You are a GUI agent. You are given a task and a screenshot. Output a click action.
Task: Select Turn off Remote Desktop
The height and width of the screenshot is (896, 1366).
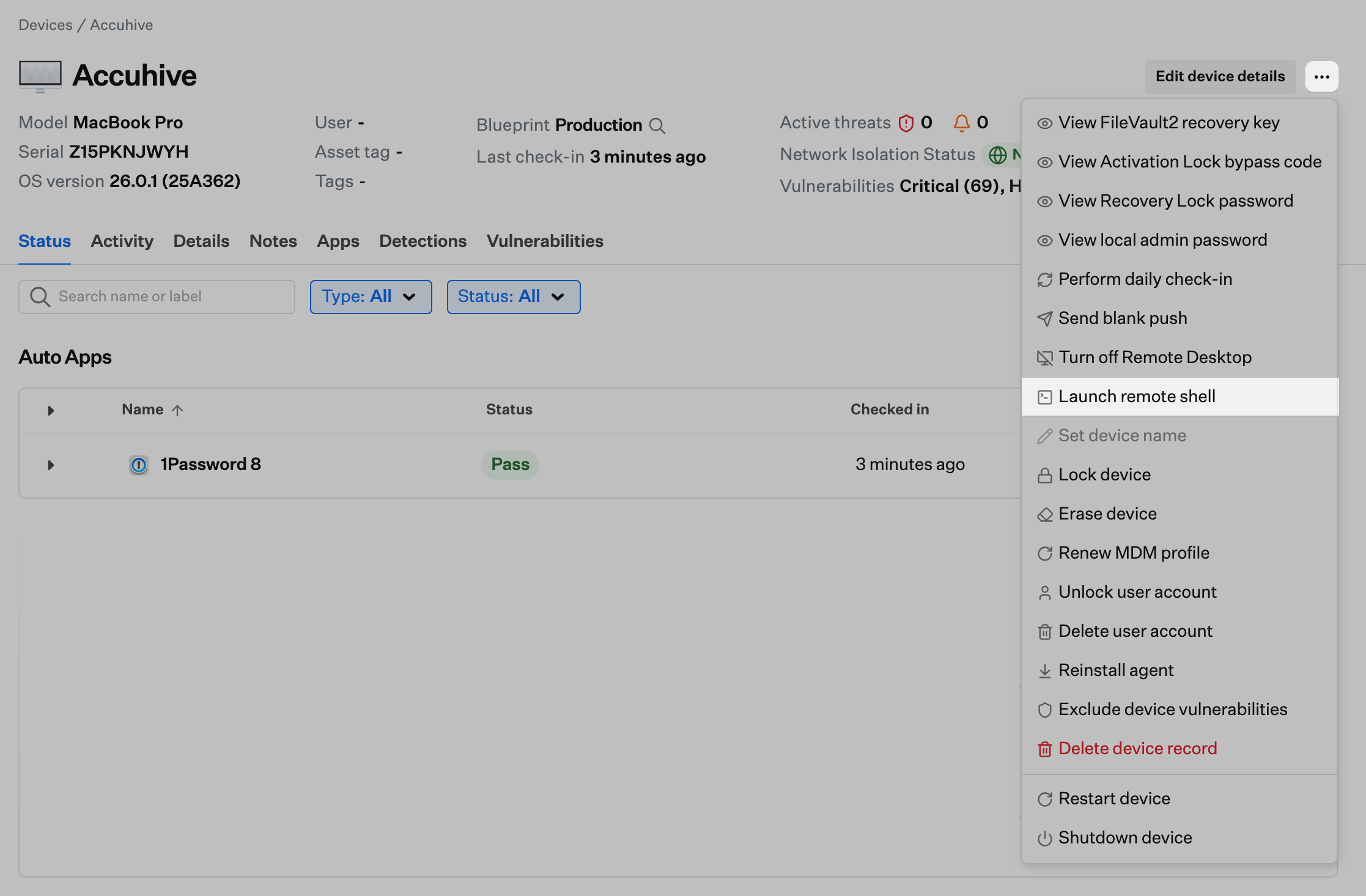1179,358
